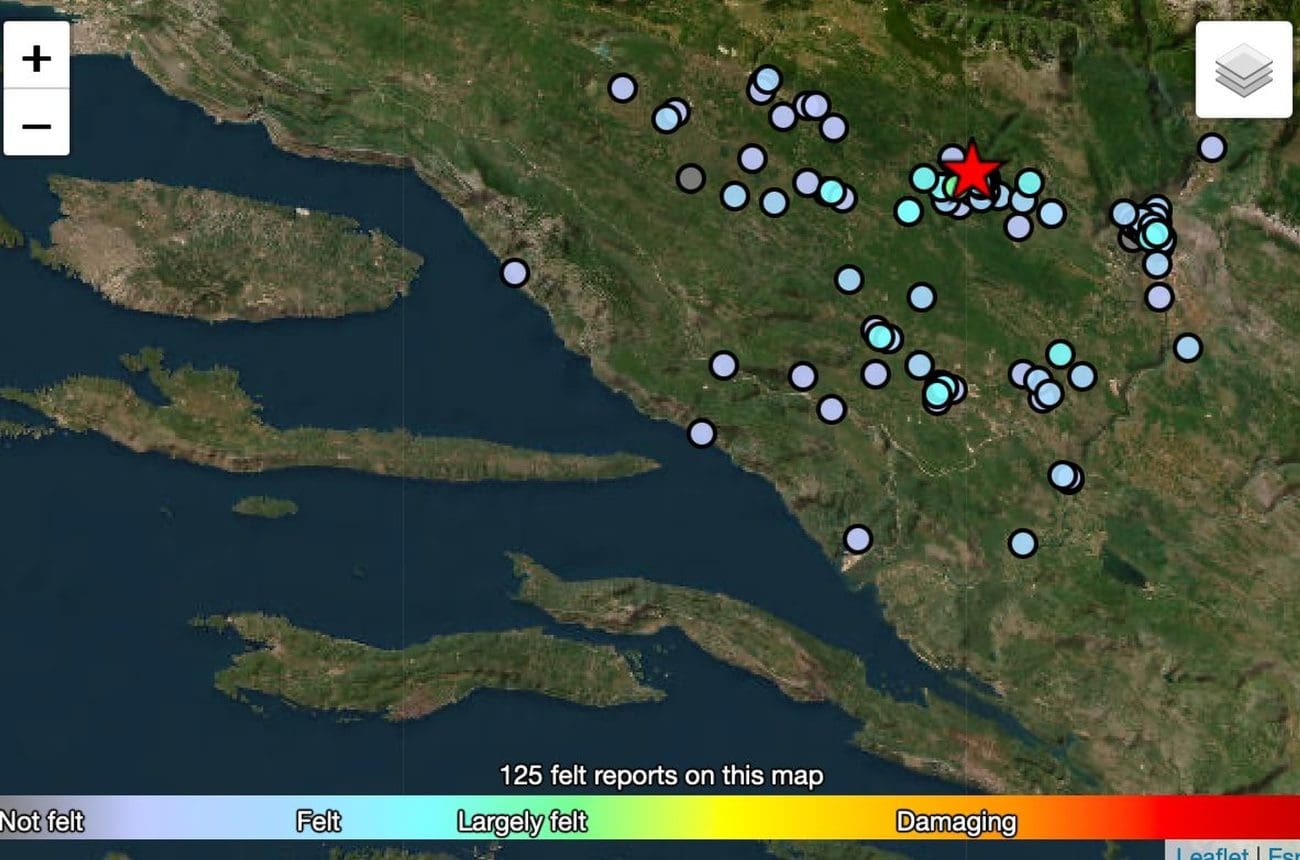Click the red star epicenter marker
This screenshot has width=1300, height=860.
point(970,171)
